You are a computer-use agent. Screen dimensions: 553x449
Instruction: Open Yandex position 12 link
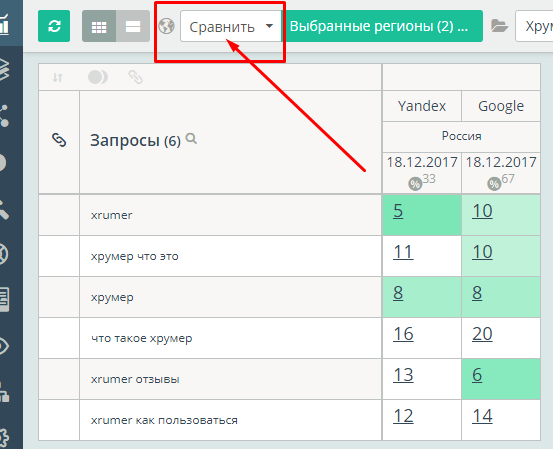[x=403, y=416]
